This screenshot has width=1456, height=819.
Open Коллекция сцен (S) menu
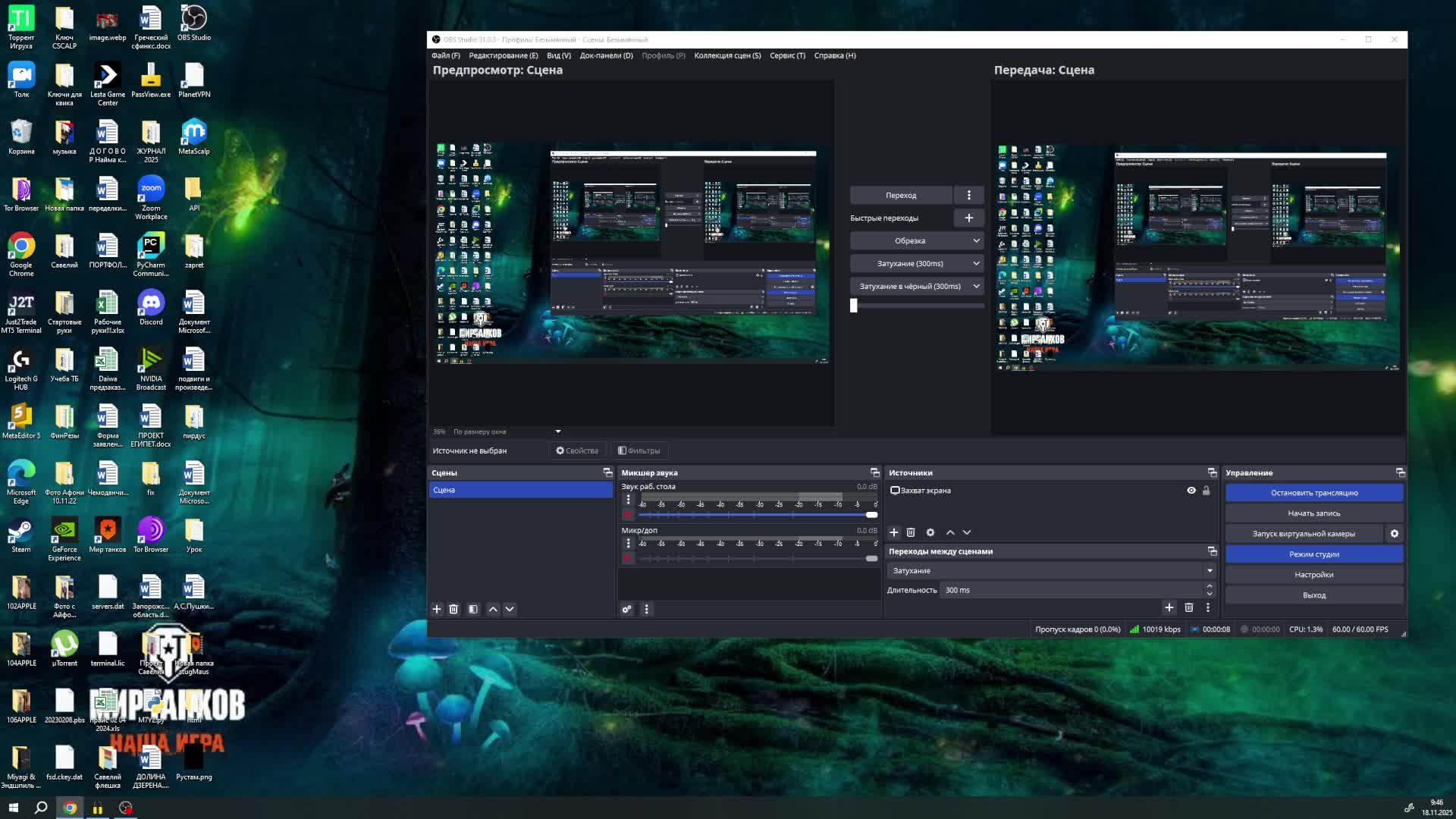[727, 55]
